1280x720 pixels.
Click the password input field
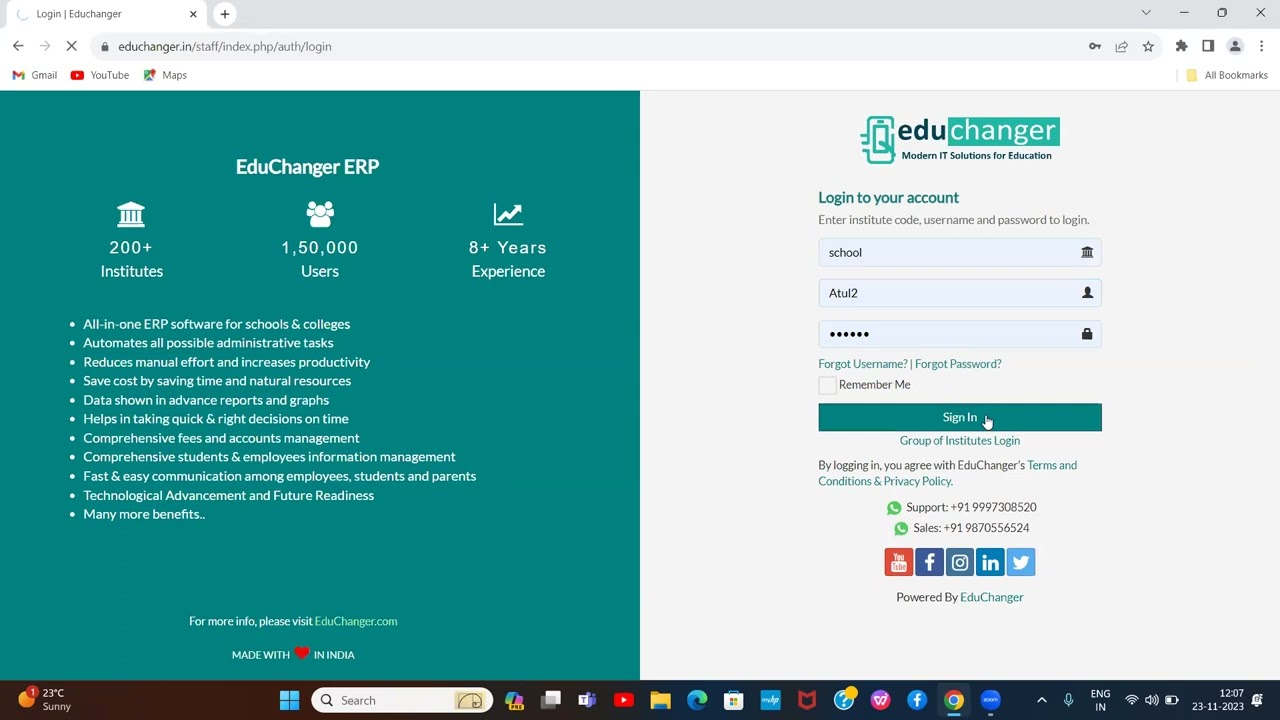coord(960,334)
